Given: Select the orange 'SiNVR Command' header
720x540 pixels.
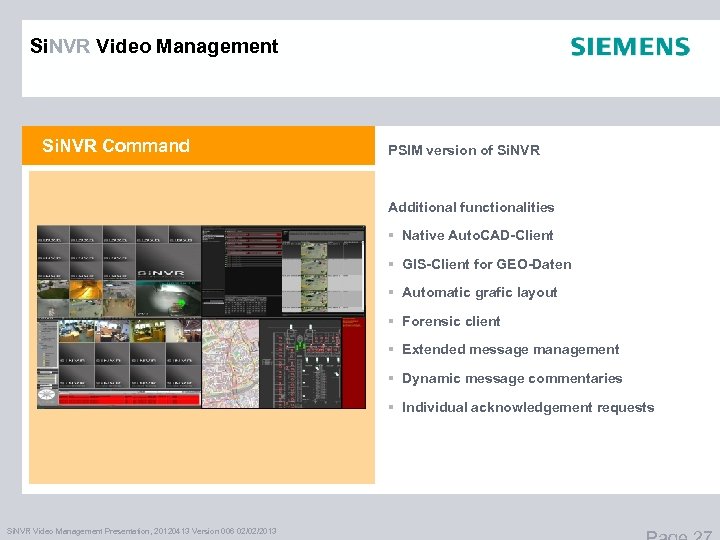Looking at the screenshot, I should [198, 146].
